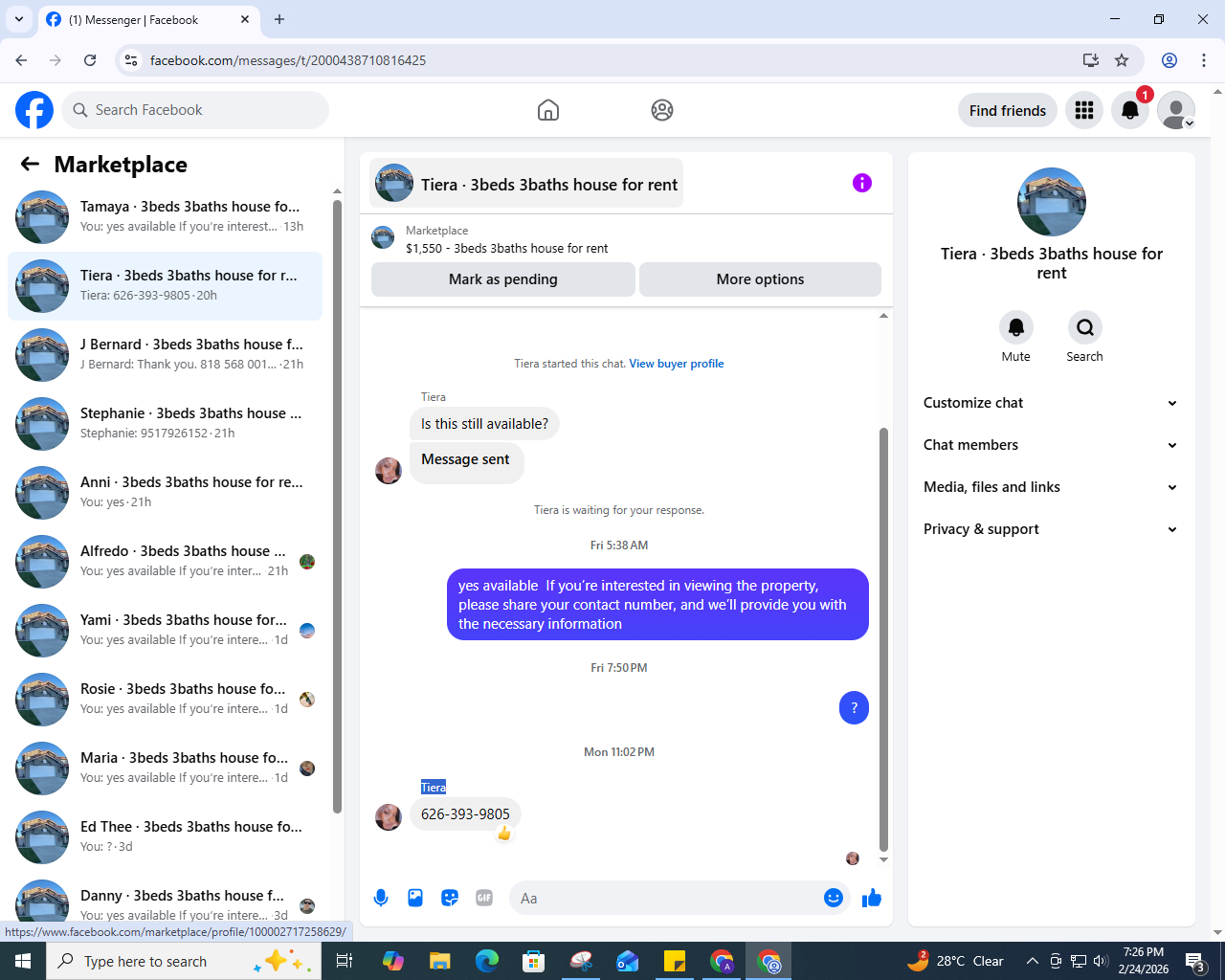This screenshot has width=1225, height=980.
Task: Open the tab search dropdown in Chrome
Action: click(18, 19)
